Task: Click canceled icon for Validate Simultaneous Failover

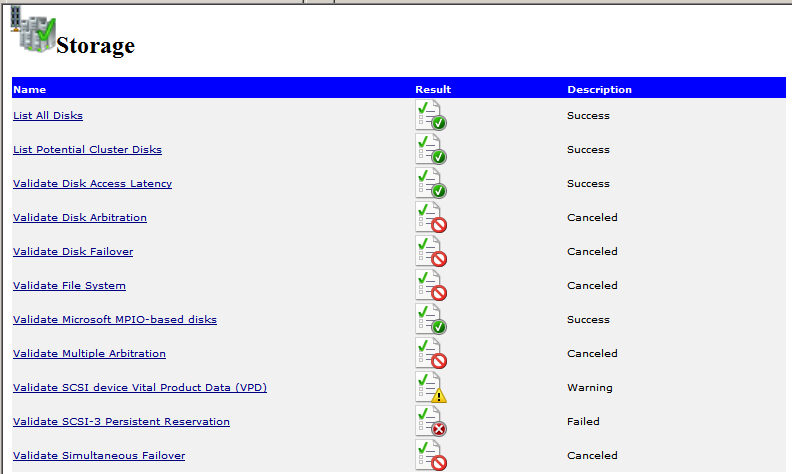Action: pos(431,455)
